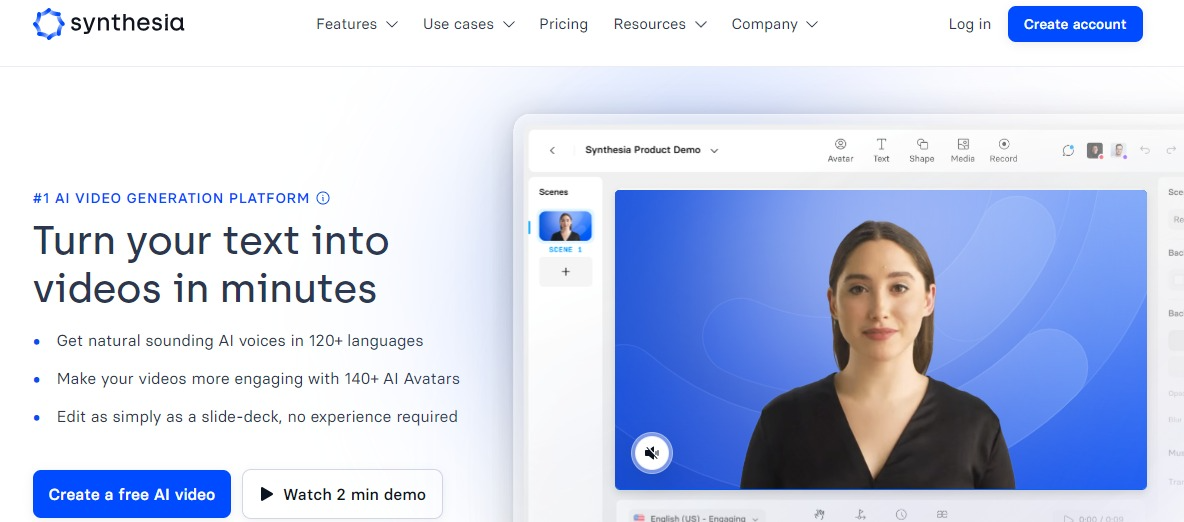Click the 'Turn your text into videos' heading
The height and width of the screenshot is (522, 1184).
(211, 264)
